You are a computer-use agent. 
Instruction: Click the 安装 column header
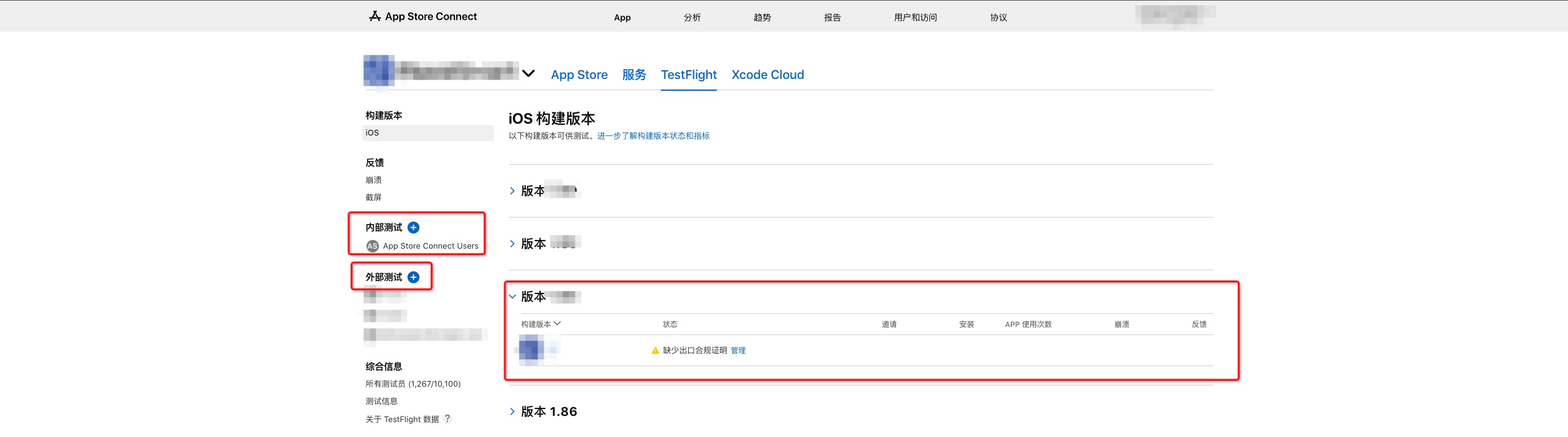(x=966, y=324)
